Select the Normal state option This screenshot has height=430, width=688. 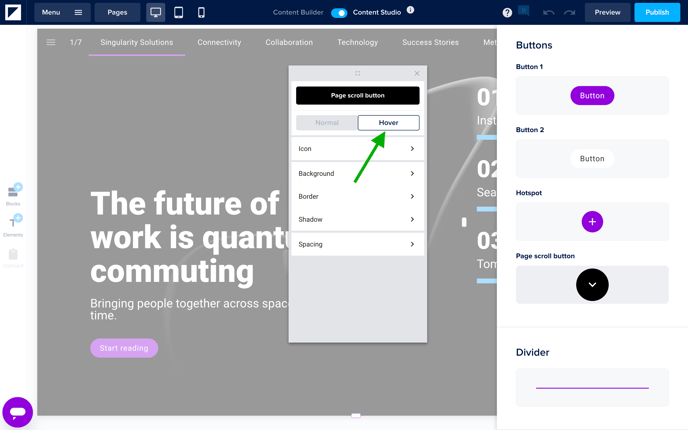[x=327, y=123]
